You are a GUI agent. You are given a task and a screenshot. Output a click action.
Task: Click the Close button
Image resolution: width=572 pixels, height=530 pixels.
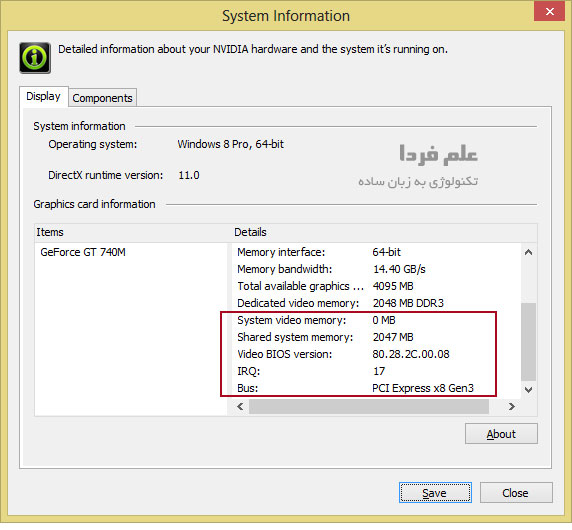516,492
